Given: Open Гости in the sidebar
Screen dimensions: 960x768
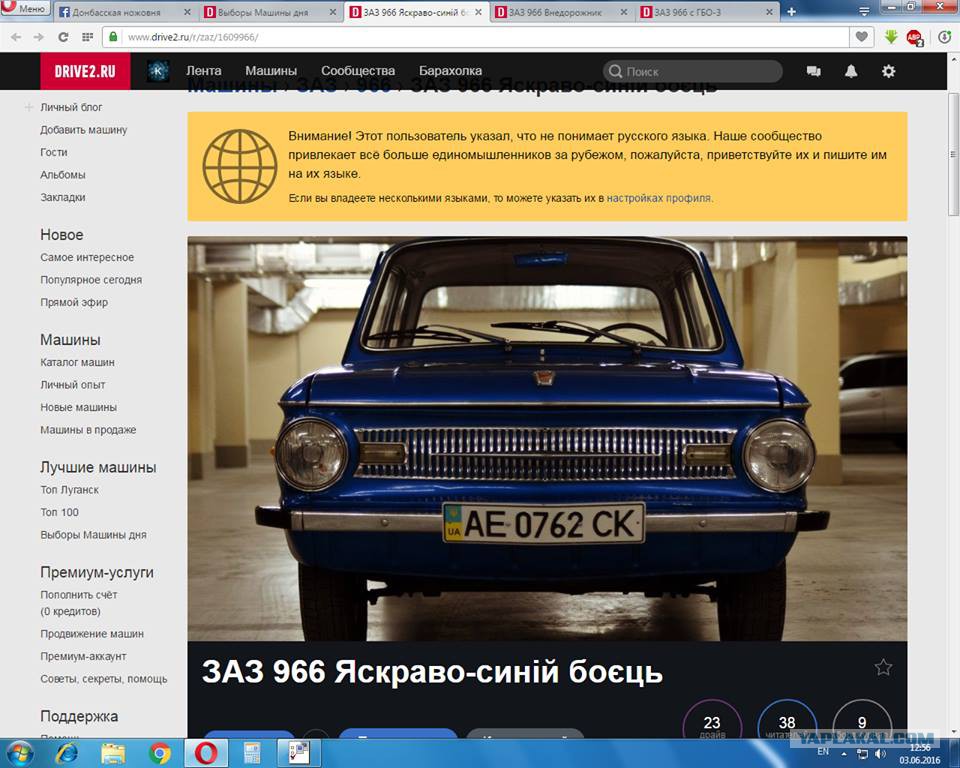Looking at the screenshot, I should point(53,152).
